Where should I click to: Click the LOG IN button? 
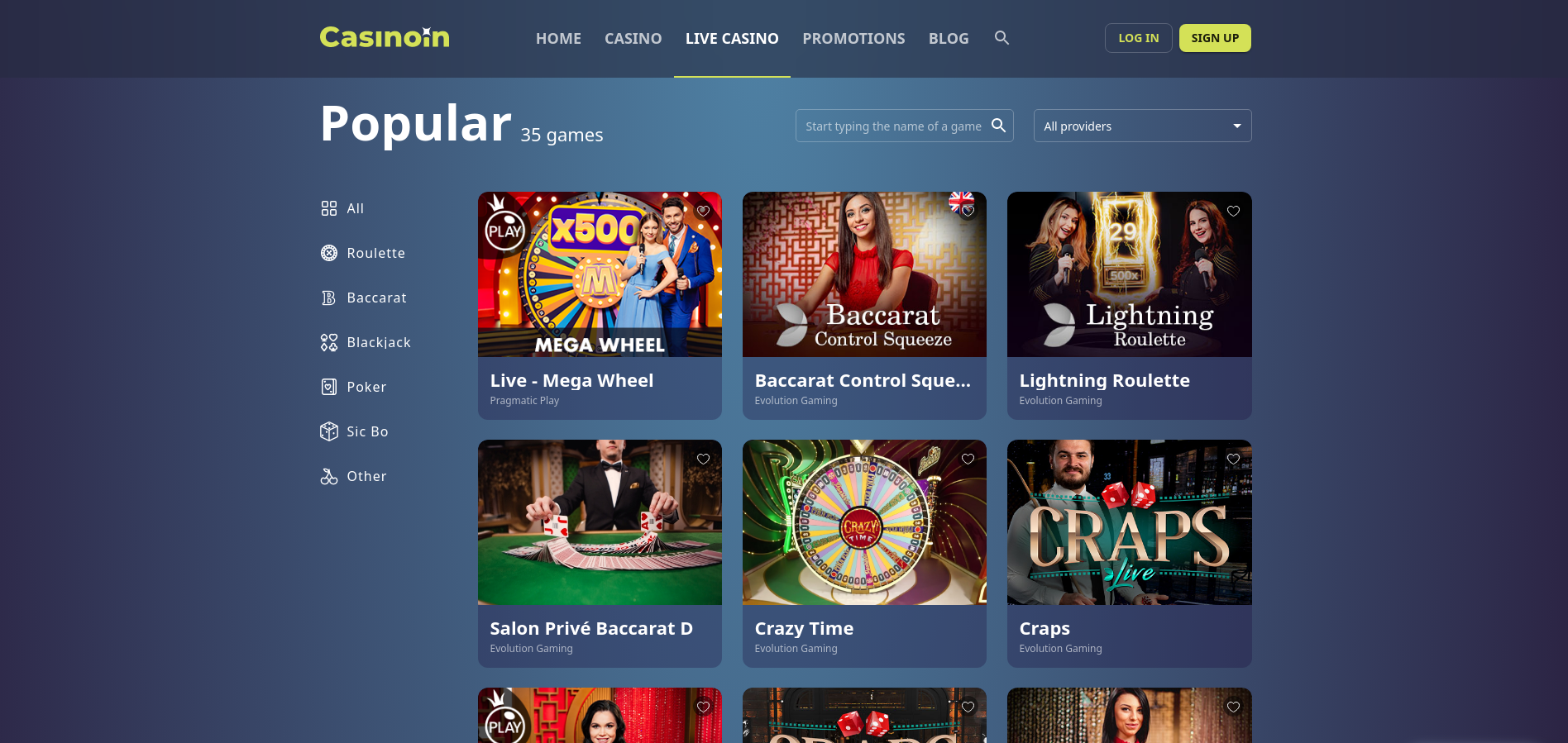(x=1138, y=38)
